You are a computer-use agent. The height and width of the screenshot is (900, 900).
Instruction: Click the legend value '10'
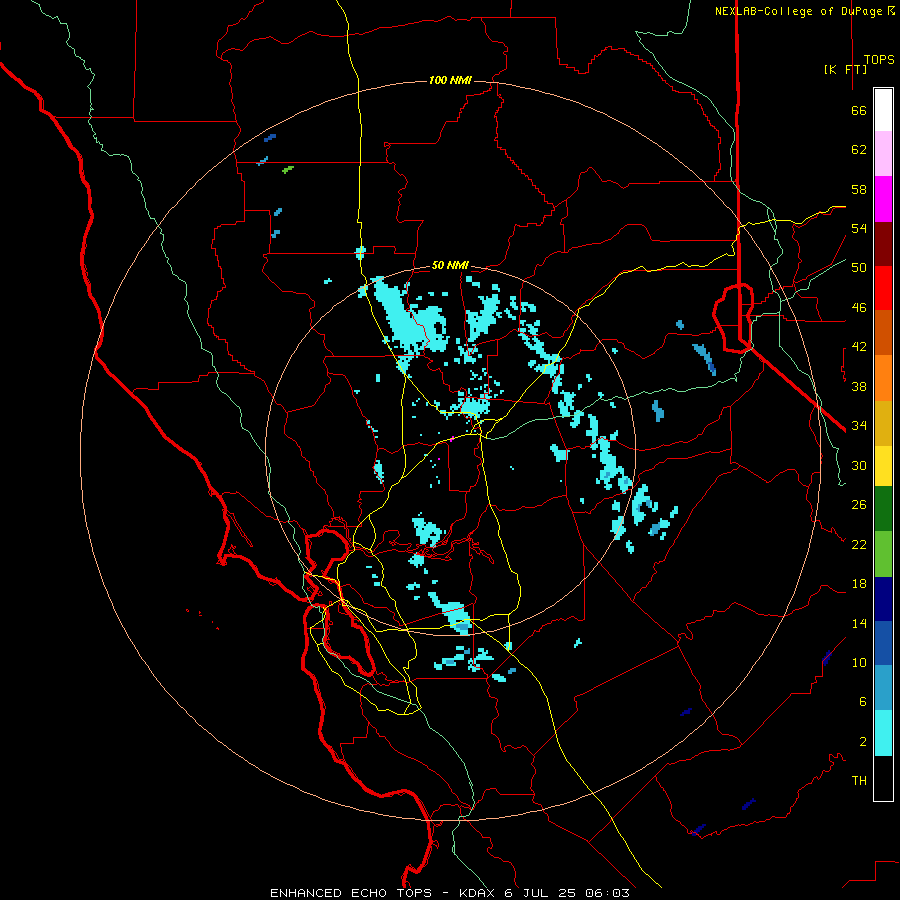point(859,662)
